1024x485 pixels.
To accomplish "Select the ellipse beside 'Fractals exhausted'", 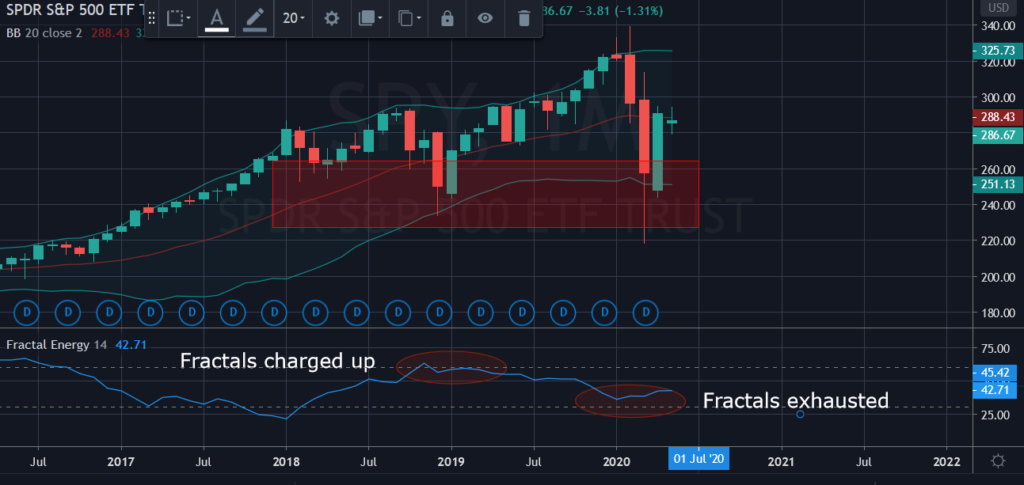I will pos(630,401).
